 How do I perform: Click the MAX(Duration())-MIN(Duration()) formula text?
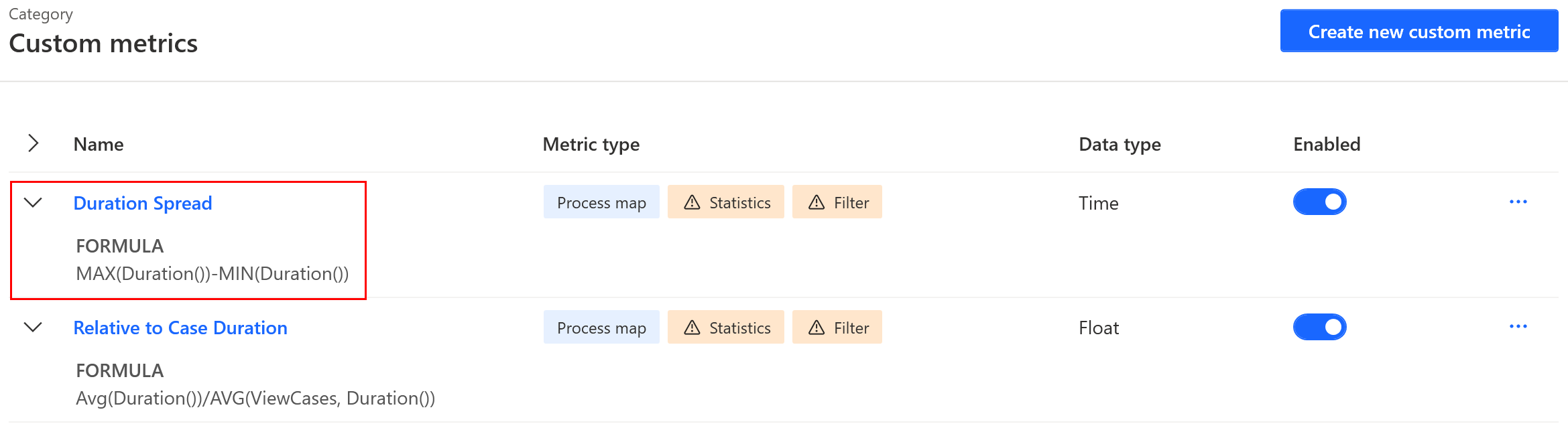[x=213, y=273]
